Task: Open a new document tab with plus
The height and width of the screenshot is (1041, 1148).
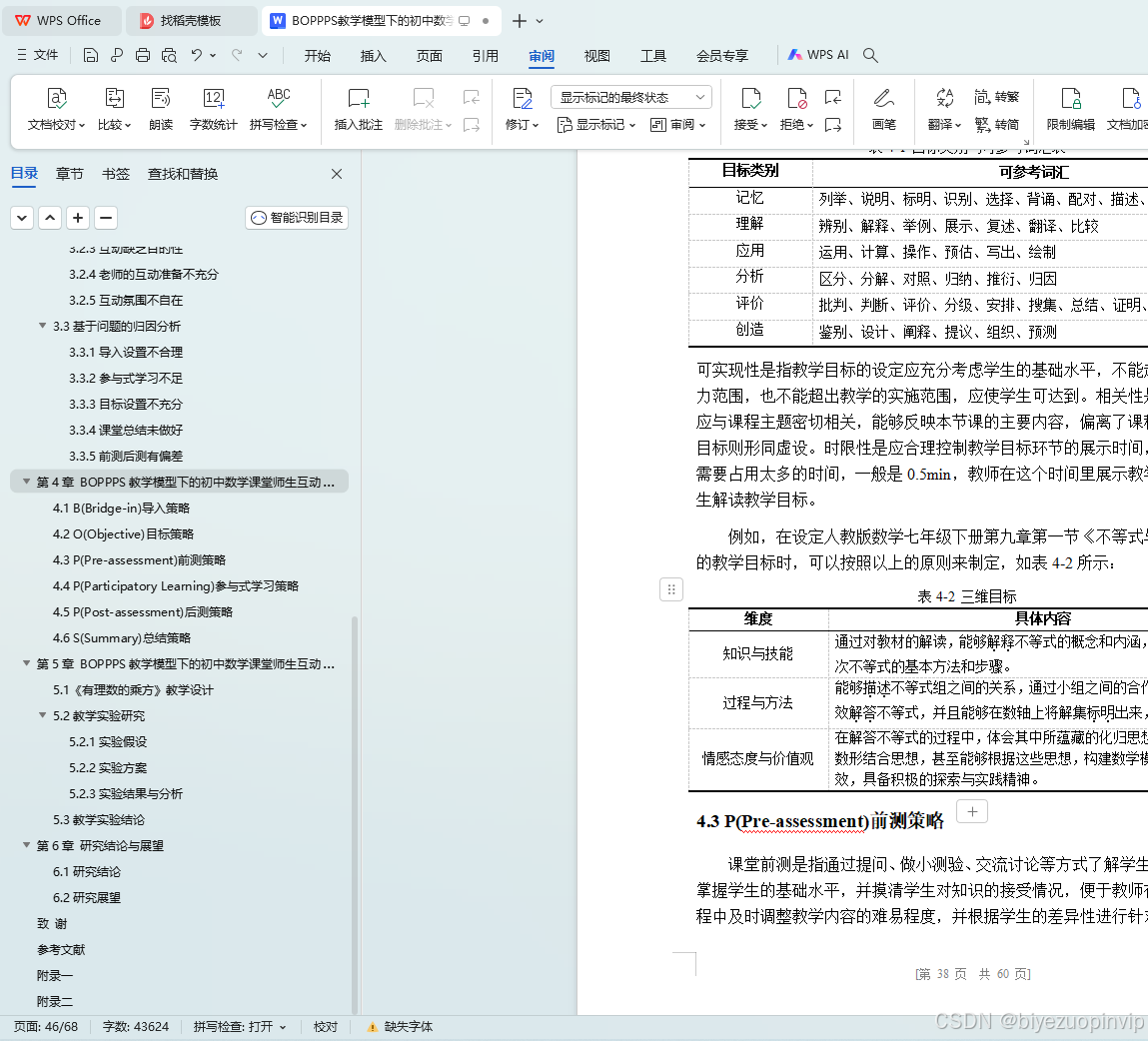Action: [520, 21]
